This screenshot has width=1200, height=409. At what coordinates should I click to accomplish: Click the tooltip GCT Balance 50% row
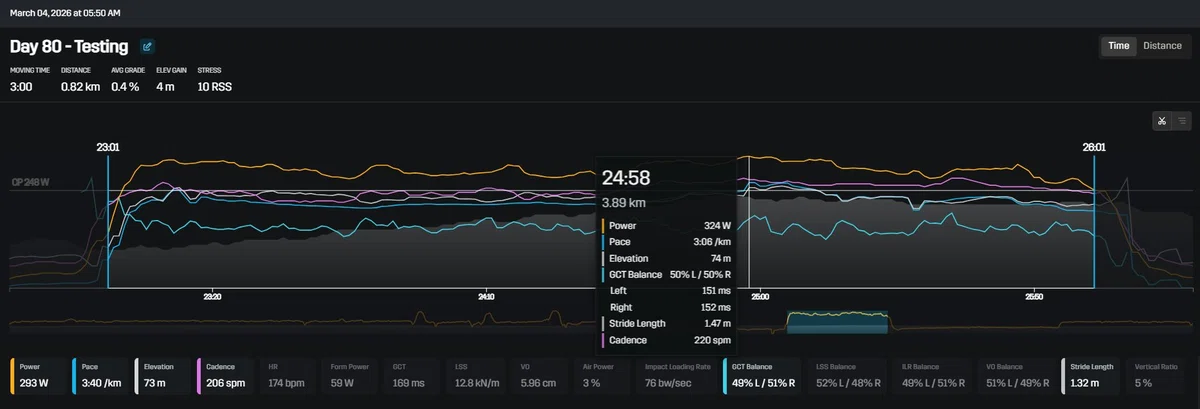[x=666, y=274]
